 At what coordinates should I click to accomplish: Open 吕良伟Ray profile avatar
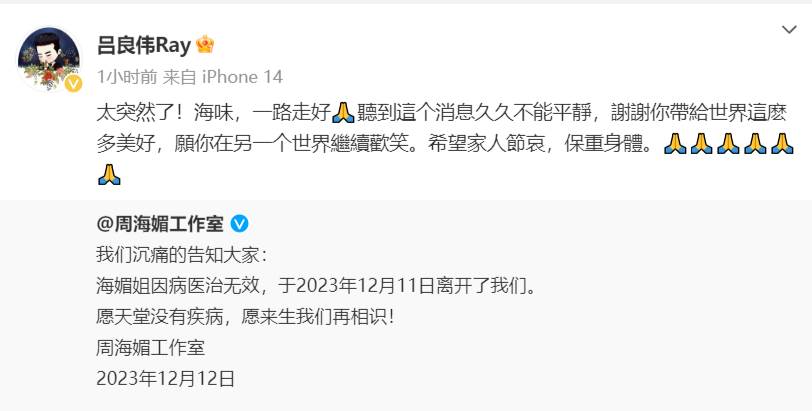tap(49, 60)
